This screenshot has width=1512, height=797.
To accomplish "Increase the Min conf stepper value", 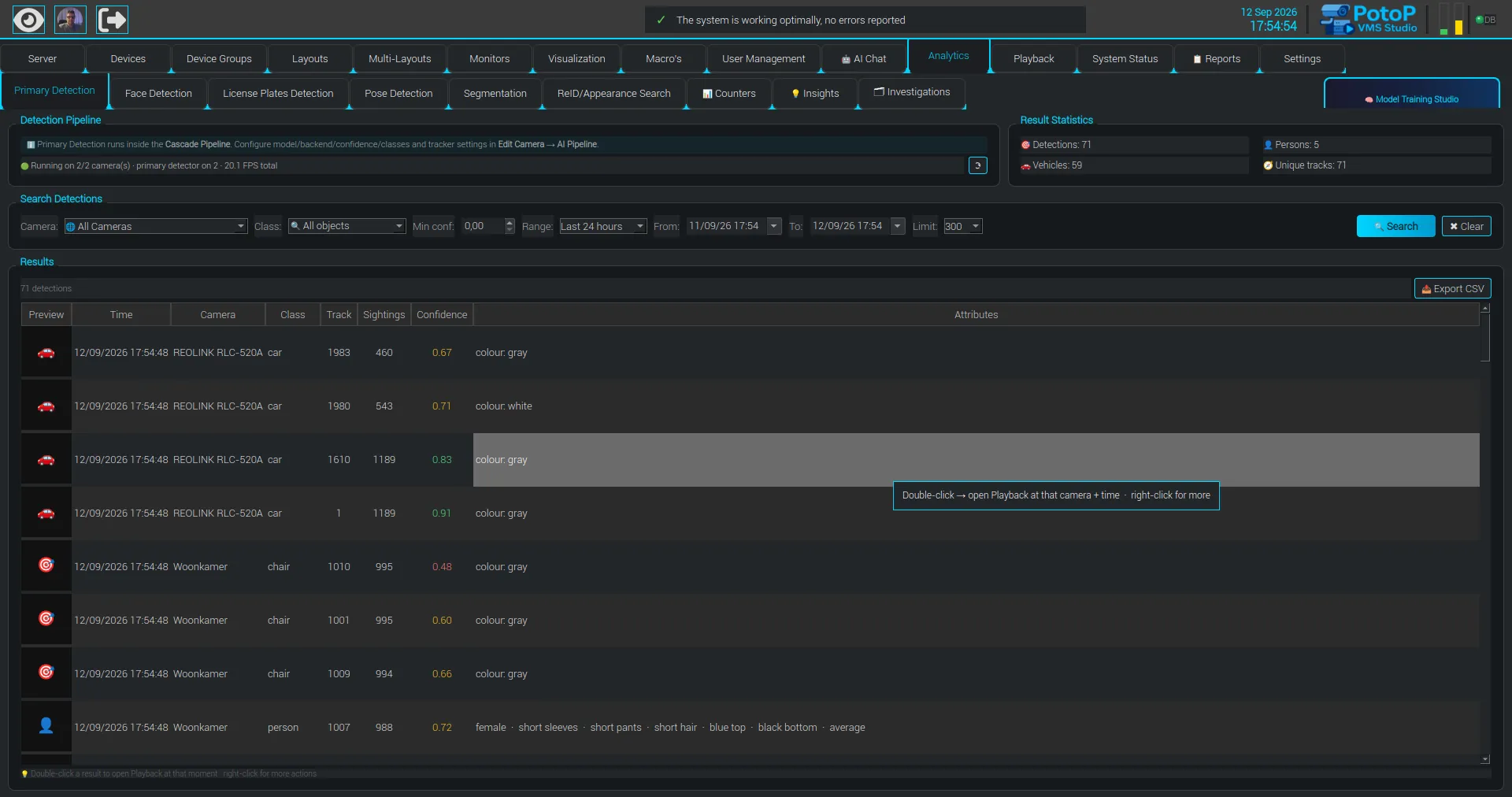I will (510, 222).
